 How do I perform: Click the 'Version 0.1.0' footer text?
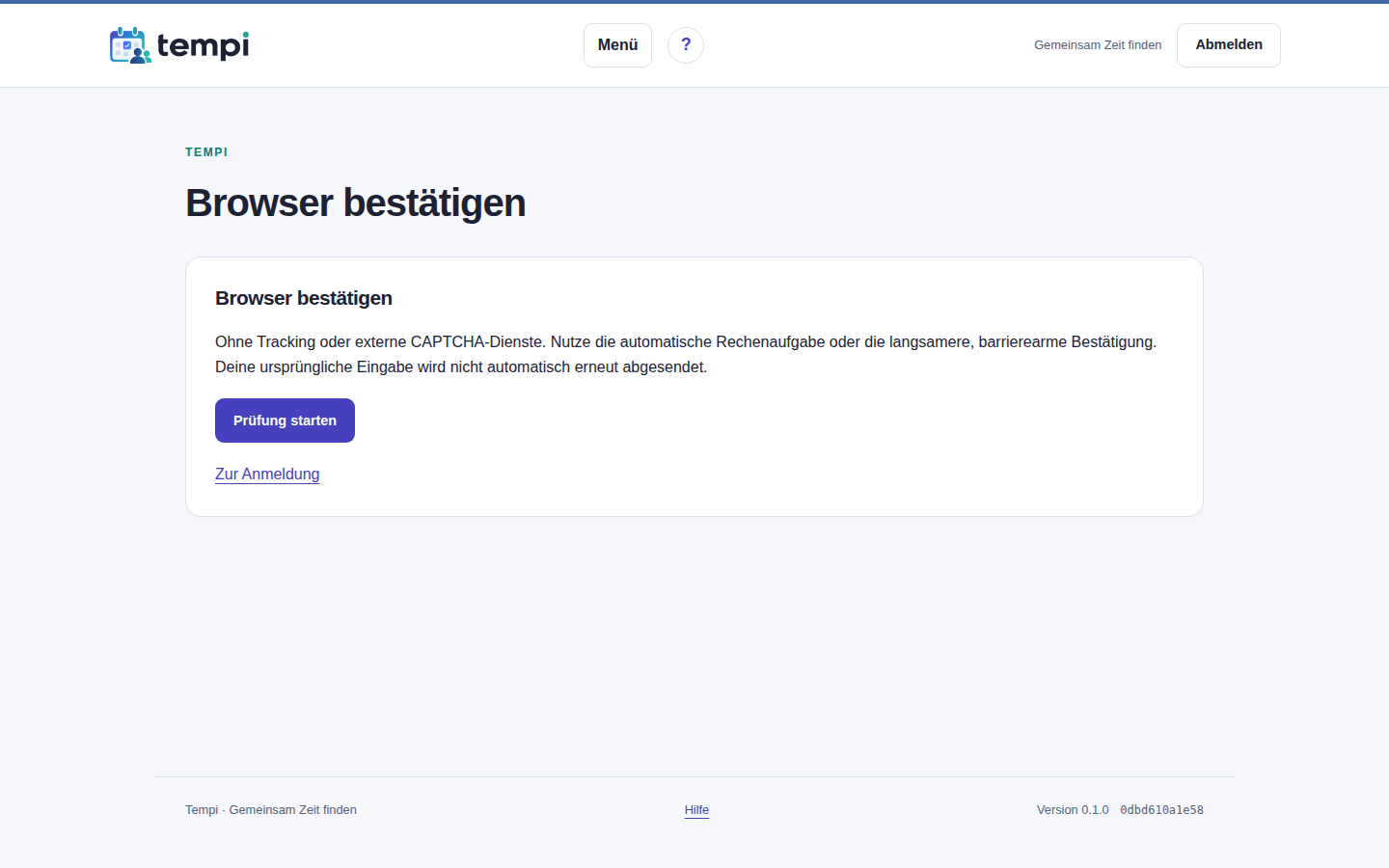click(x=1073, y=810)
